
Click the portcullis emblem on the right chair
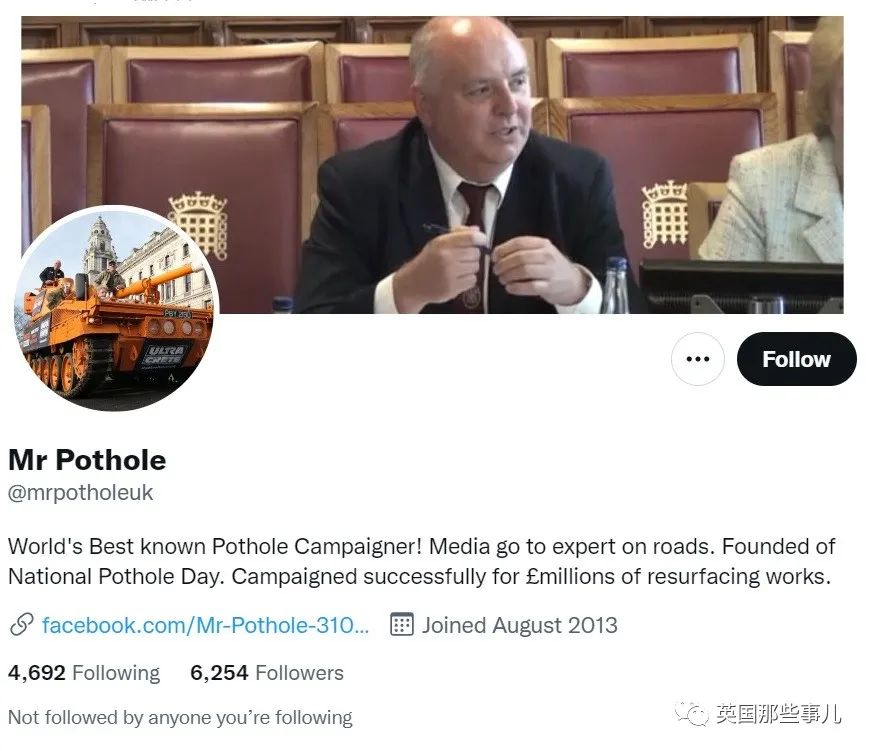tap(663, 214)
